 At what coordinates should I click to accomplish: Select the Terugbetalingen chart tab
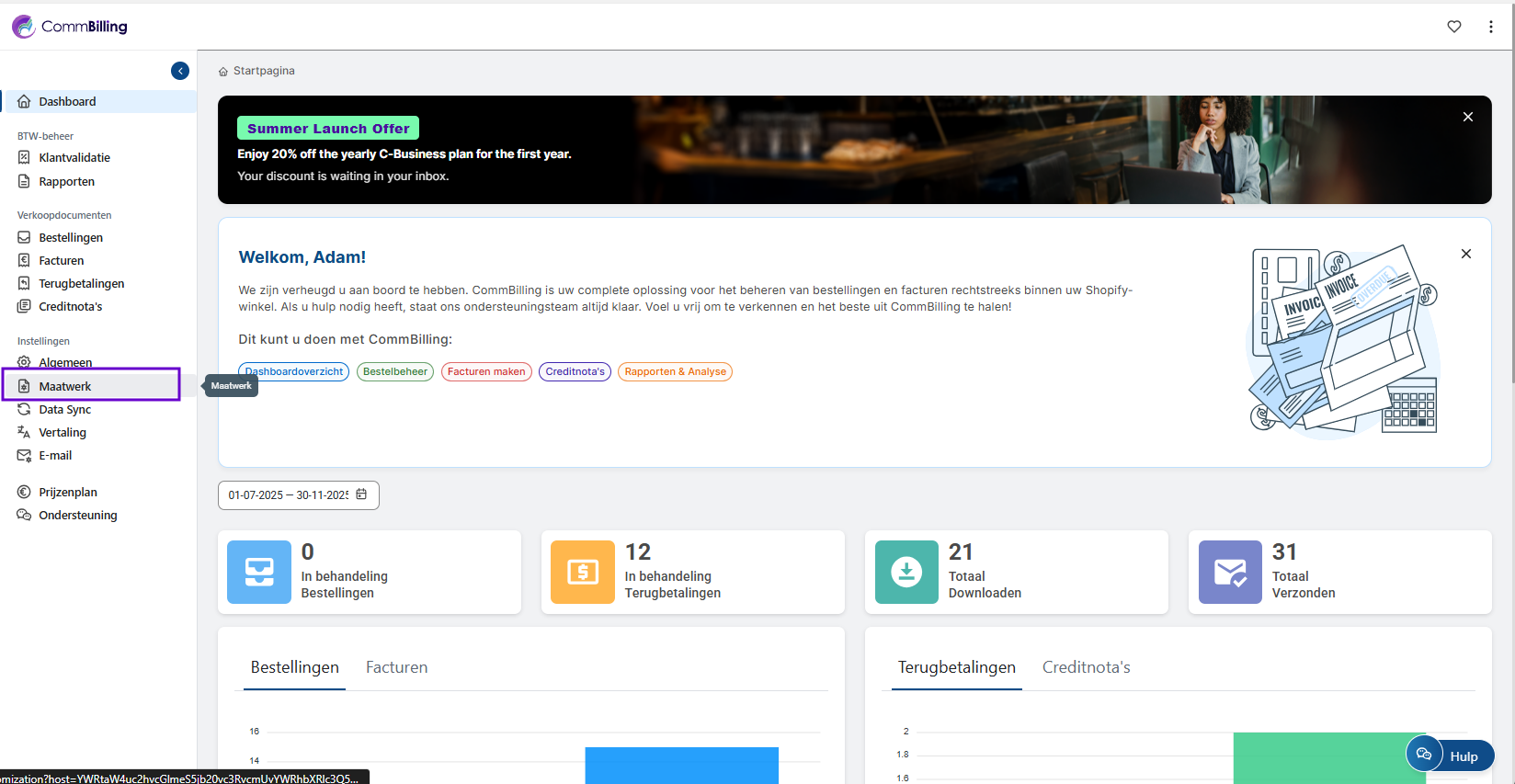(956, 667)
